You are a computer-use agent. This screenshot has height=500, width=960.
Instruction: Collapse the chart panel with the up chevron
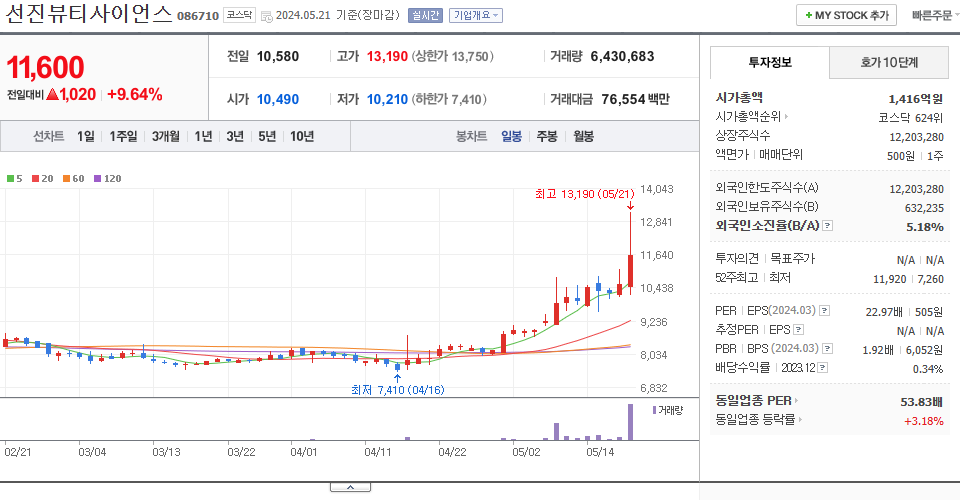(x=350, y=487)
